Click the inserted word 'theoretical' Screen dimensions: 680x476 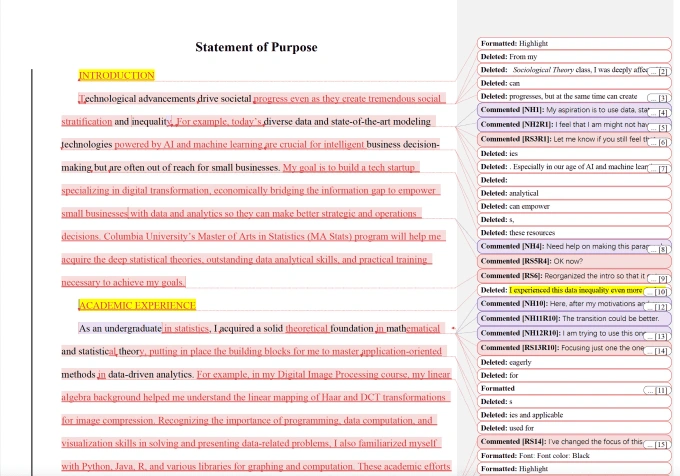click(307, 328)
